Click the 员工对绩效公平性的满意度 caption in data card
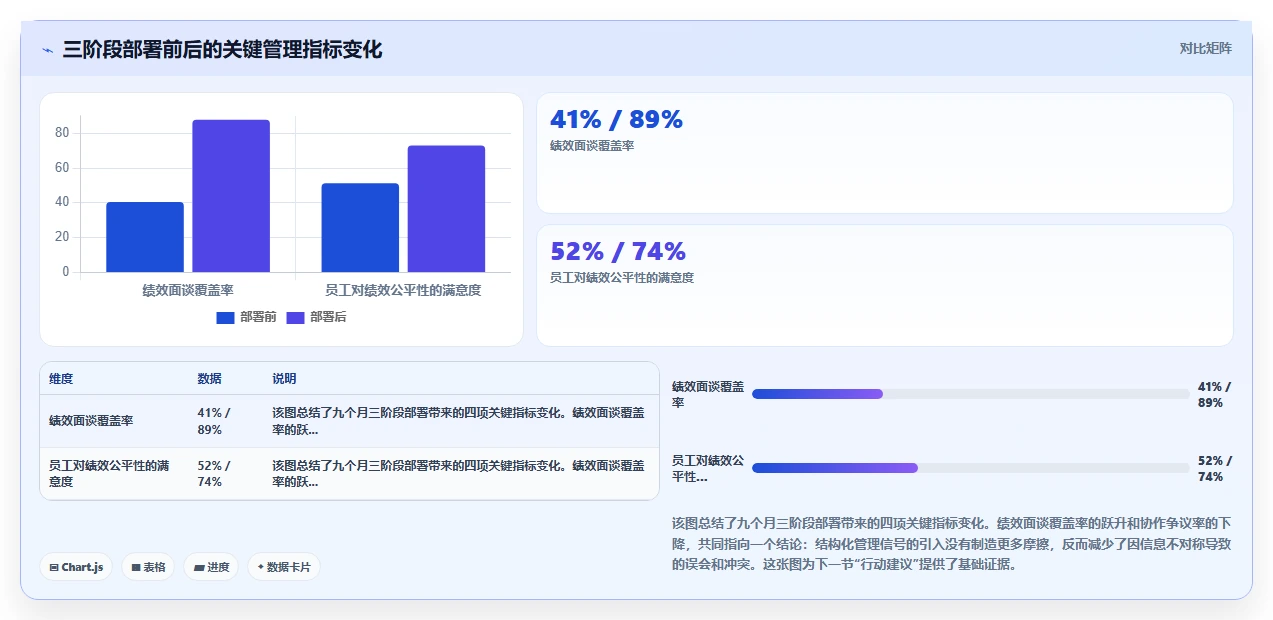This screenshot has width=1273, height=620. coord(622,277)
